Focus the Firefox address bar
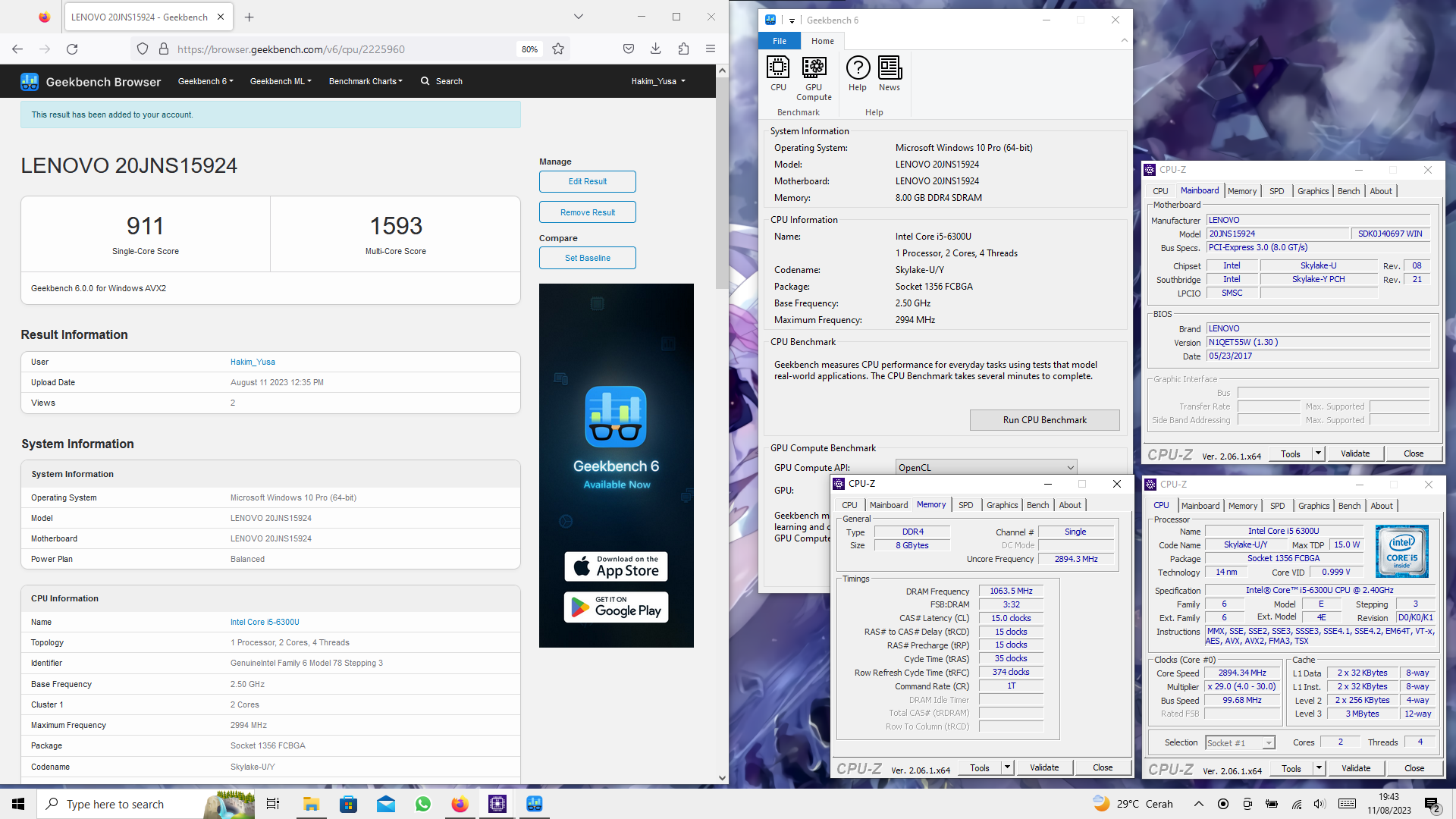 [x=341, y=49]
